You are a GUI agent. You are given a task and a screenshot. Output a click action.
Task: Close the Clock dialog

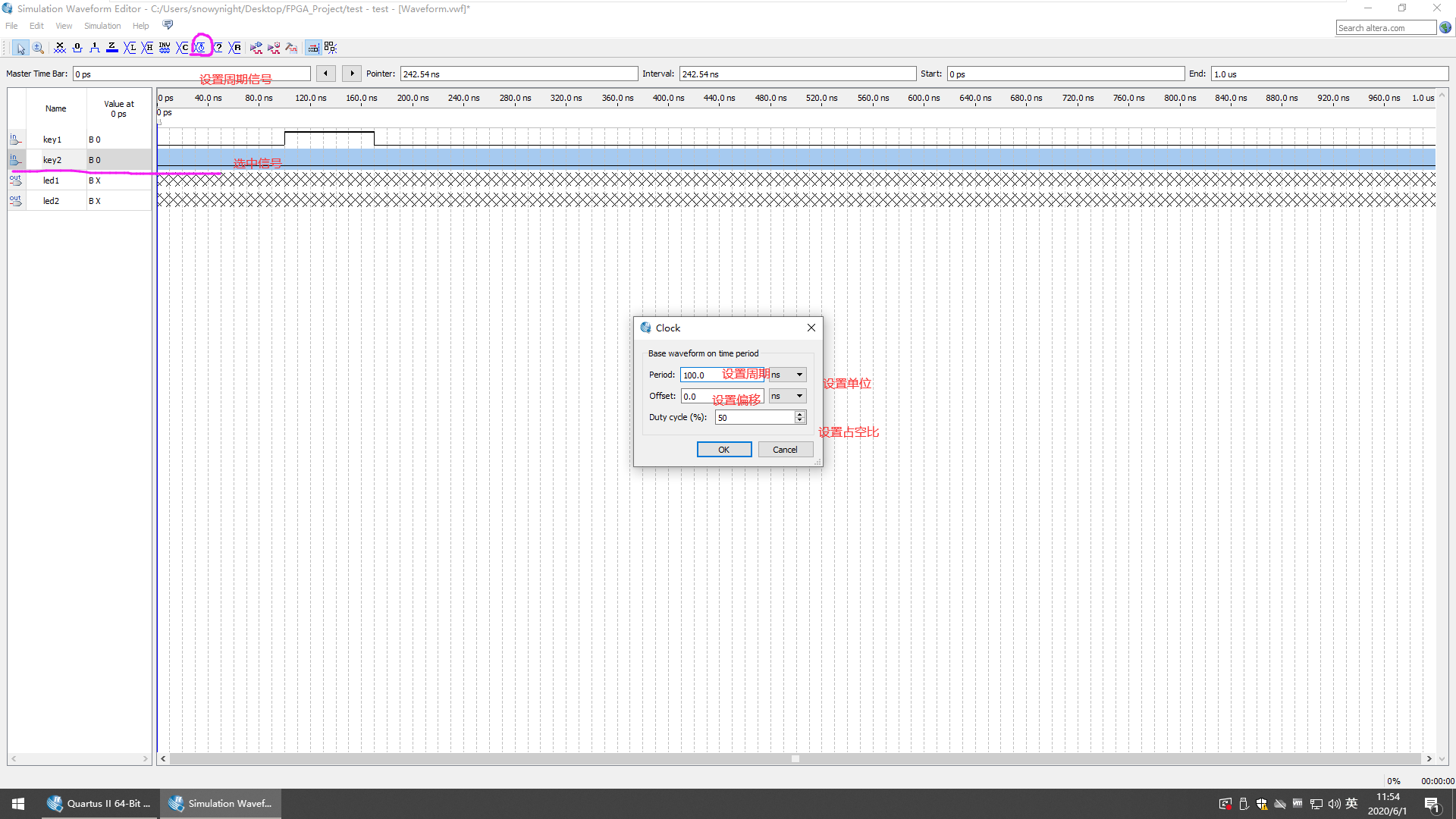pos(811,328)
